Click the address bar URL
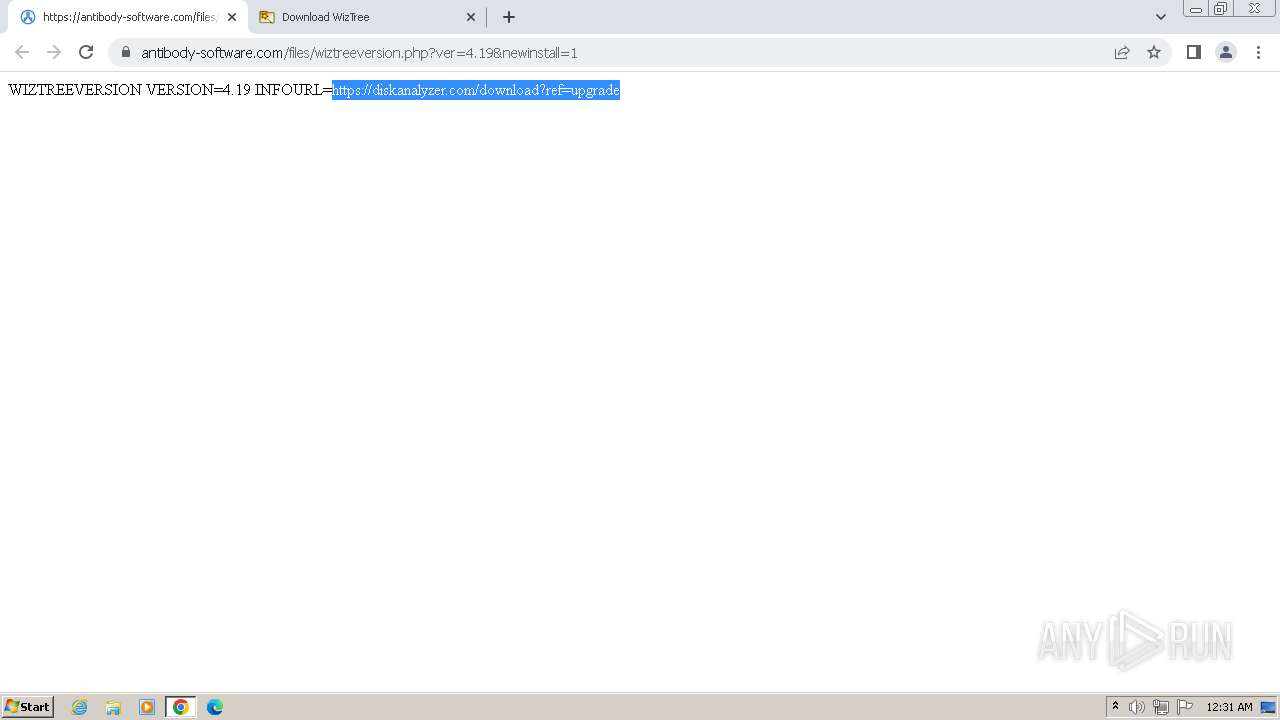 [x=359, y=53]
